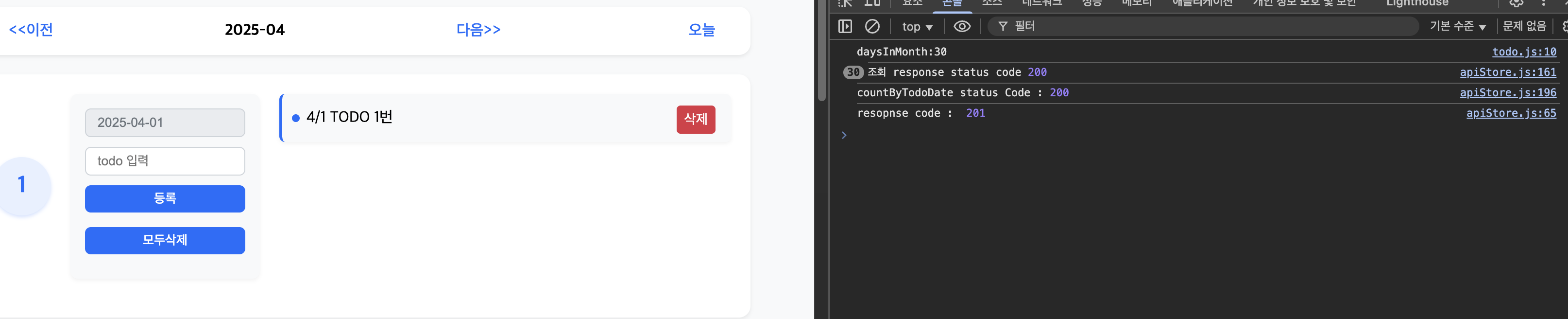1568x319 pixels.
Task: Click the 모두삭제 delete-all button
Action: [x=165, y=240]
